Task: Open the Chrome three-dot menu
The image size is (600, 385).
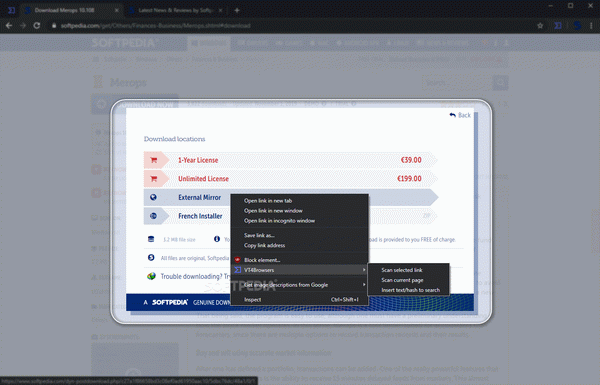Action: pos(591,26)
